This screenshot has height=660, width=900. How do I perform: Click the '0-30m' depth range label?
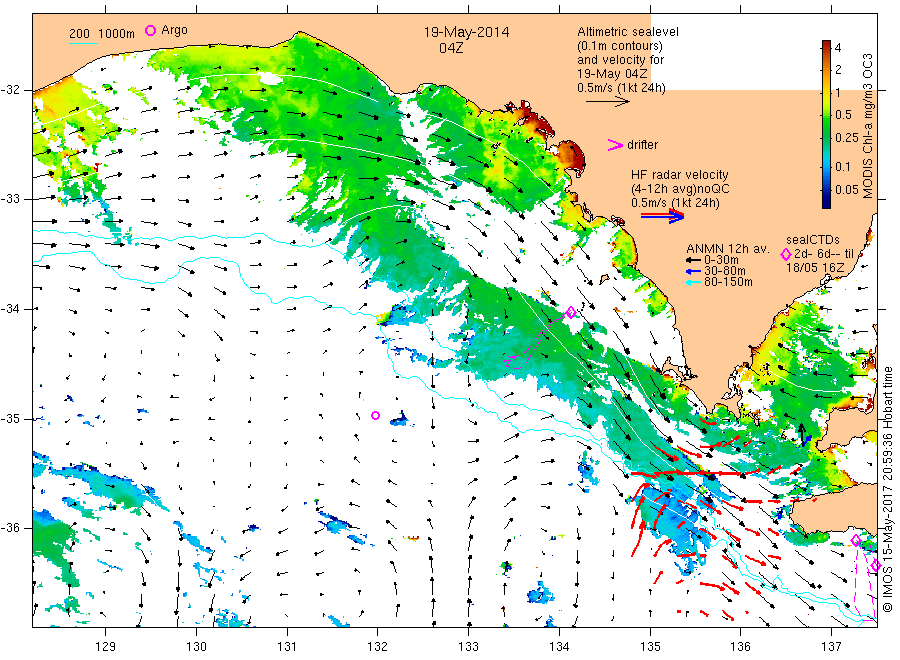tap(721, 260)
